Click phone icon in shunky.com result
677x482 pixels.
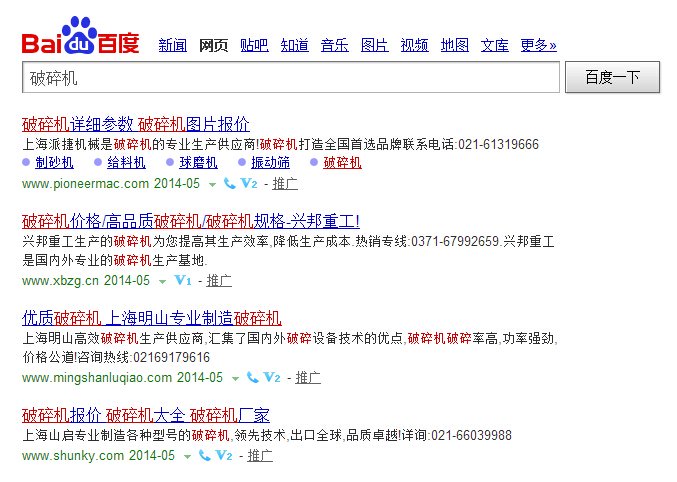pos(204,456)
